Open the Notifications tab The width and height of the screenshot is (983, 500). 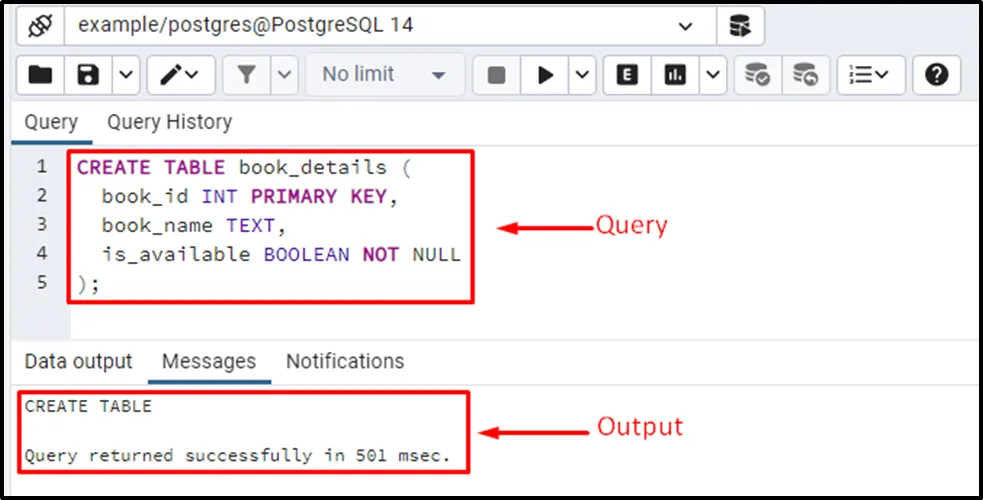point(345,362)
